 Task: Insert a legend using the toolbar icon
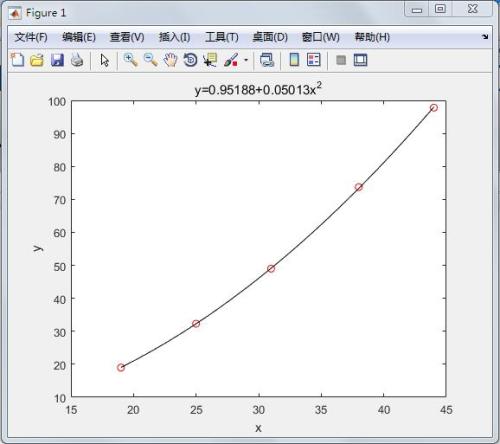pyautogui.click(x=314, y=60)
